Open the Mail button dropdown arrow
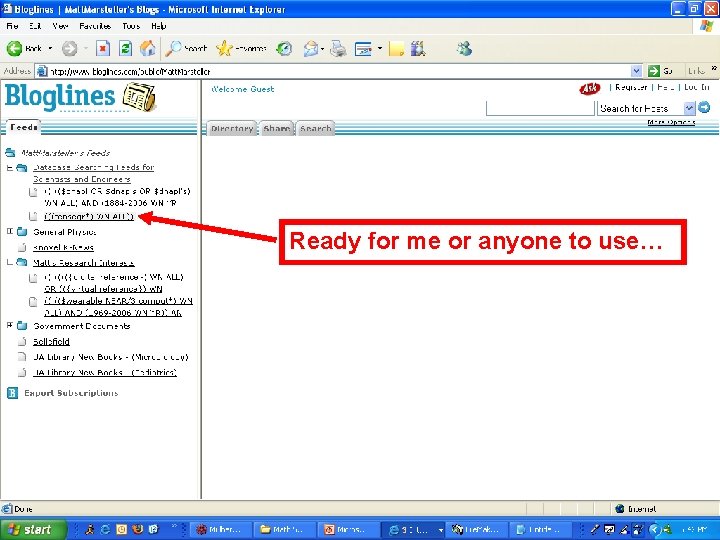The height and width of the screenshot is (540, 720). tap(322, 48)
